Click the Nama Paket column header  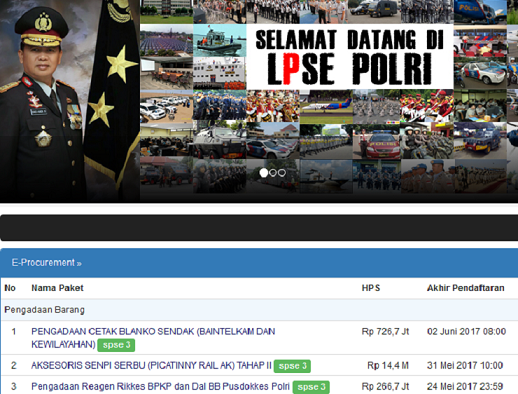pyautogui.click(x=57, y=288)
